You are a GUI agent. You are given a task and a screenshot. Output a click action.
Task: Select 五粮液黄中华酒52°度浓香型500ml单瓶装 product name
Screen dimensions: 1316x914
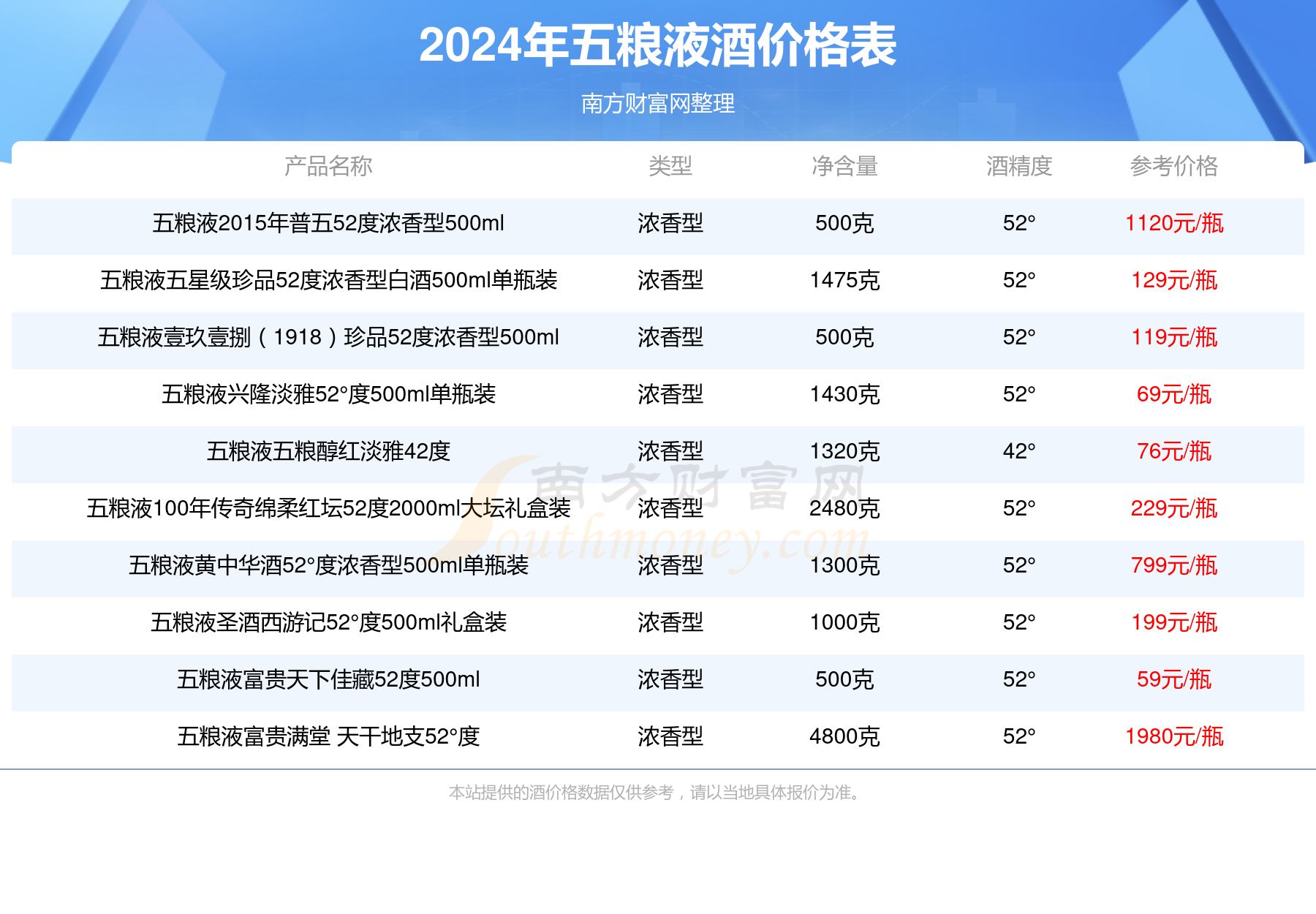[x=328, y=565]
